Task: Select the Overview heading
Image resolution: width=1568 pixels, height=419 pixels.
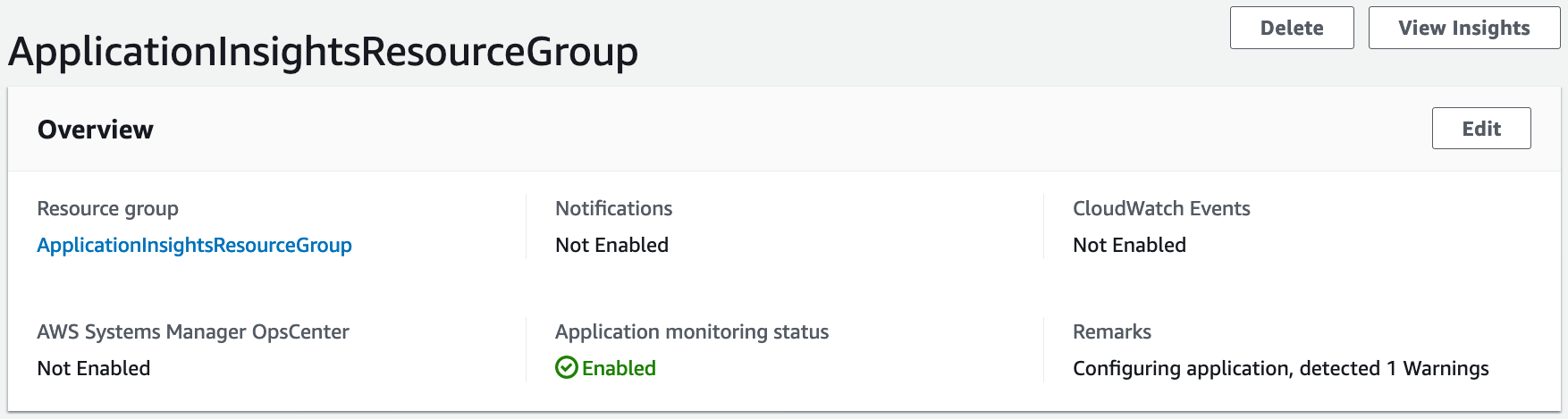Action: 96,130
